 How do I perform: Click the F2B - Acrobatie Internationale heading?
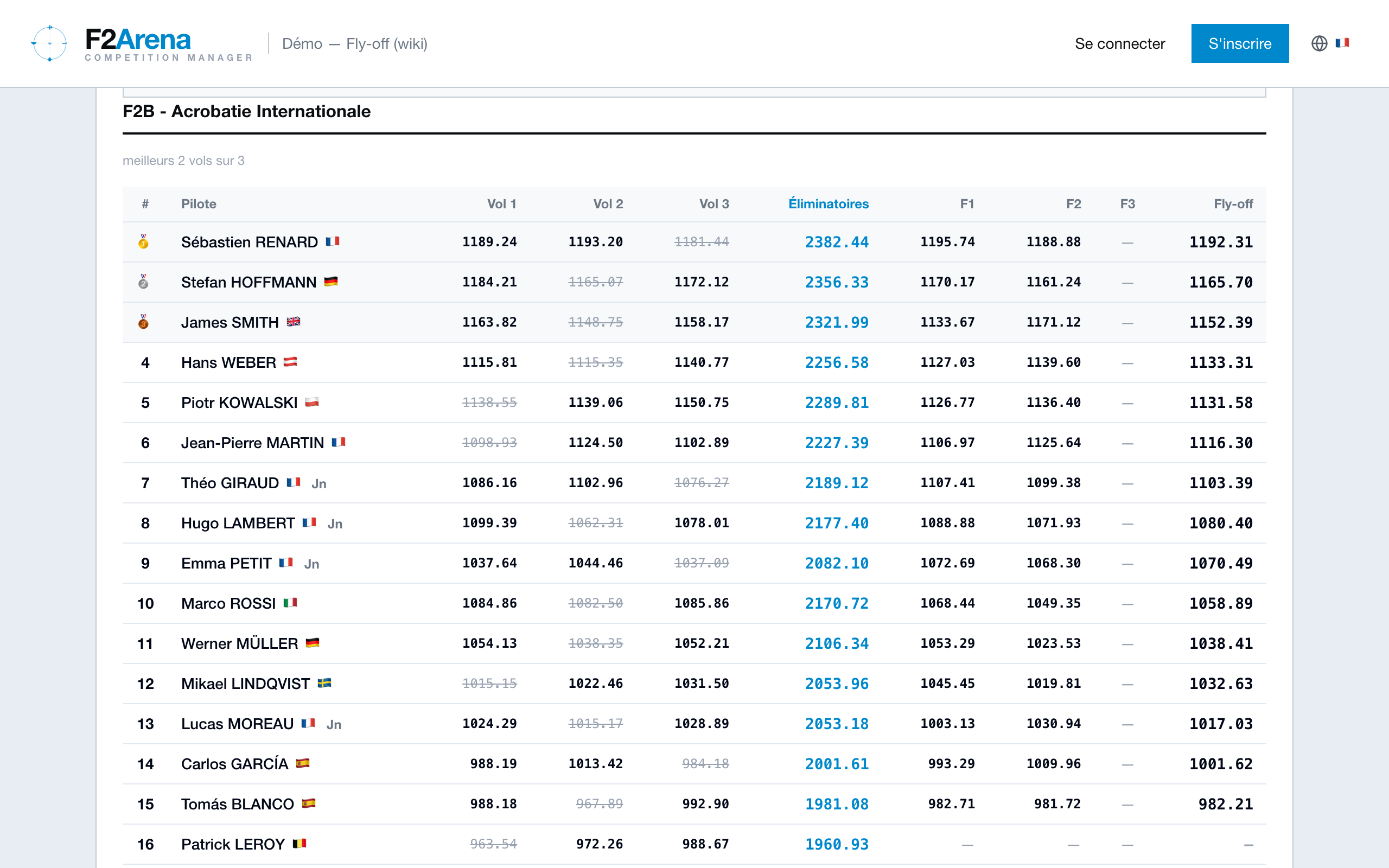point(247,111)
